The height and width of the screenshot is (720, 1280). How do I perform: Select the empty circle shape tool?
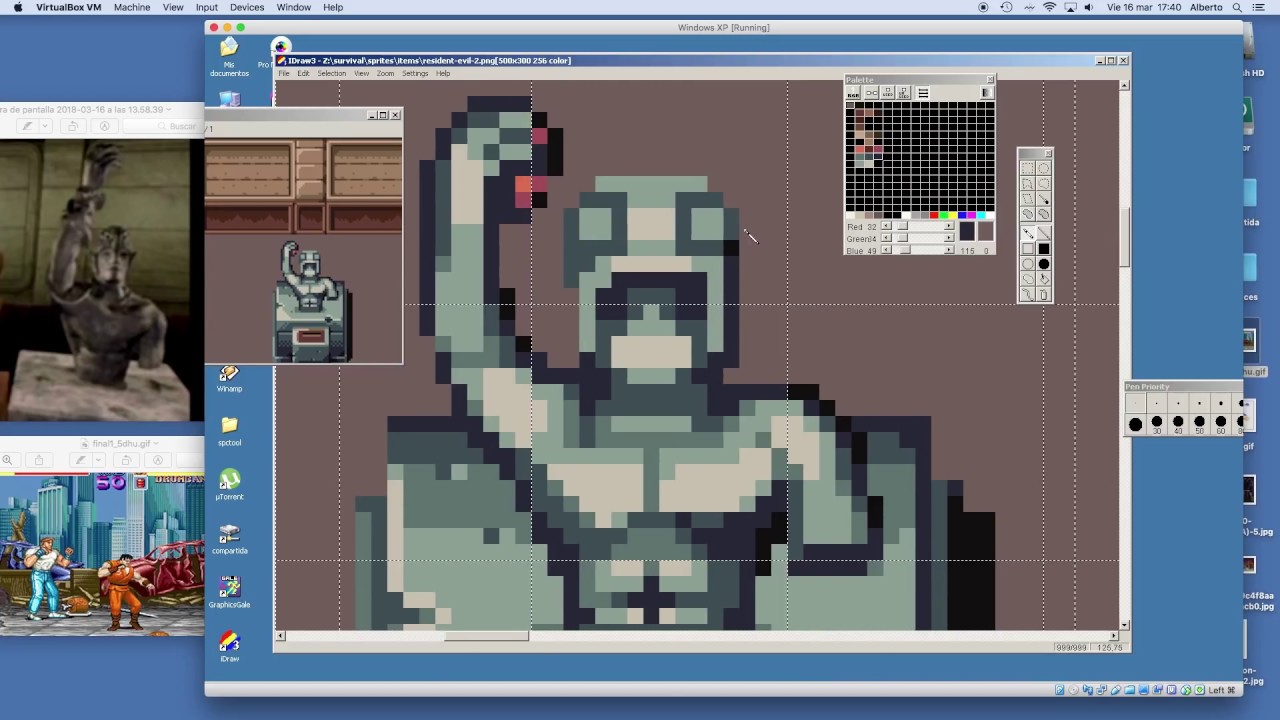pos(1028,263)
